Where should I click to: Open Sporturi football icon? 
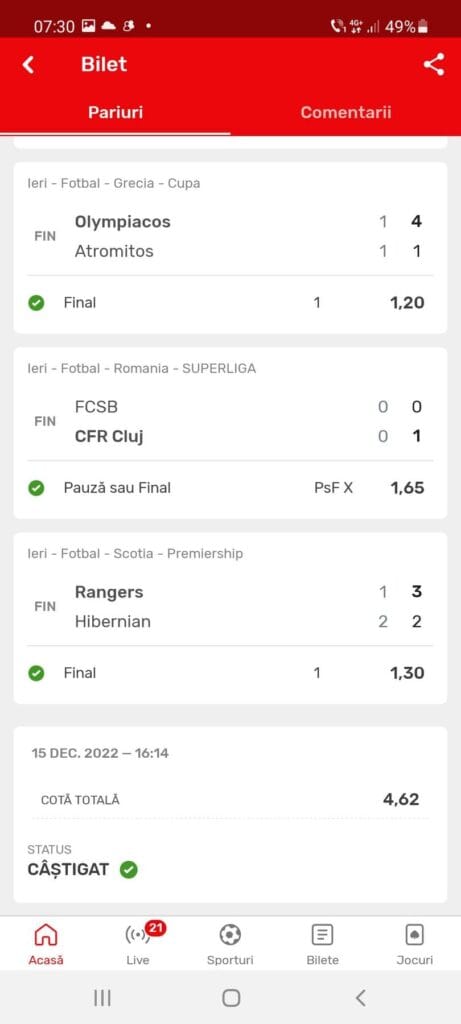230,936
